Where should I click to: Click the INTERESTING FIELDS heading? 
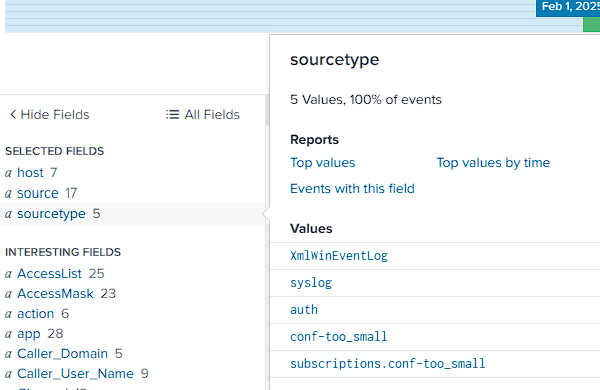63,252
